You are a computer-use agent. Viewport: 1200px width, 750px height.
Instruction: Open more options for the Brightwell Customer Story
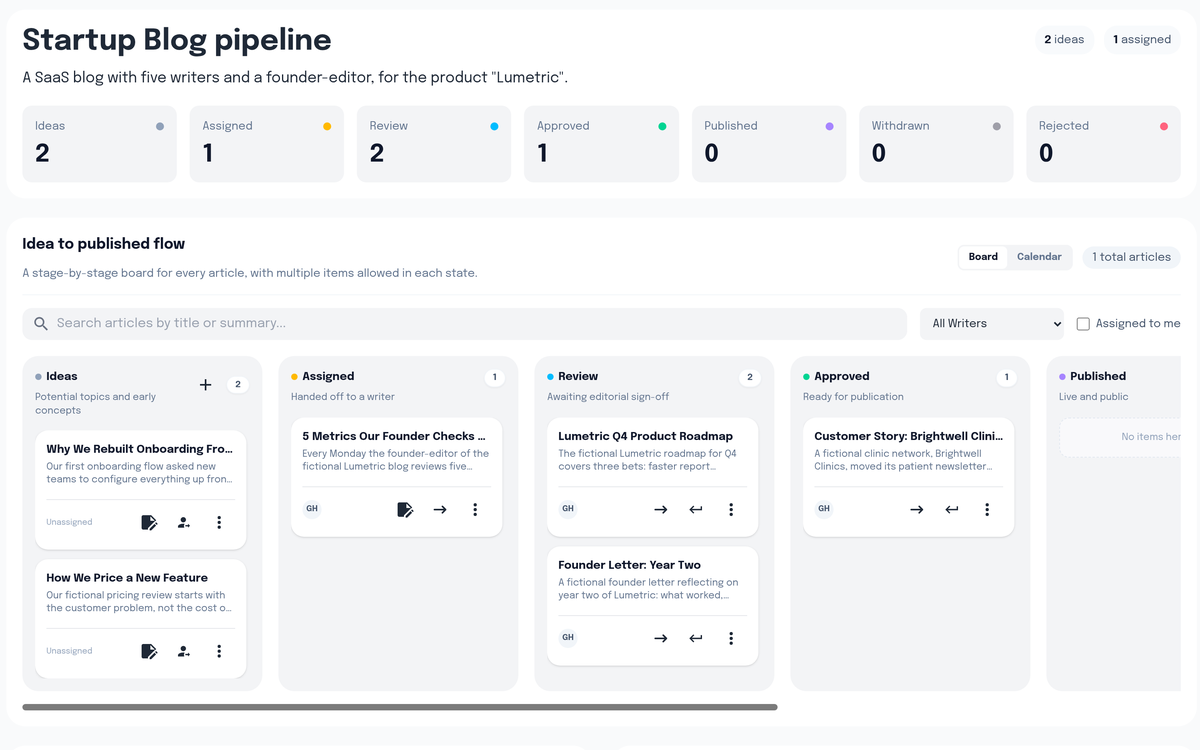[x=987, y=509]
